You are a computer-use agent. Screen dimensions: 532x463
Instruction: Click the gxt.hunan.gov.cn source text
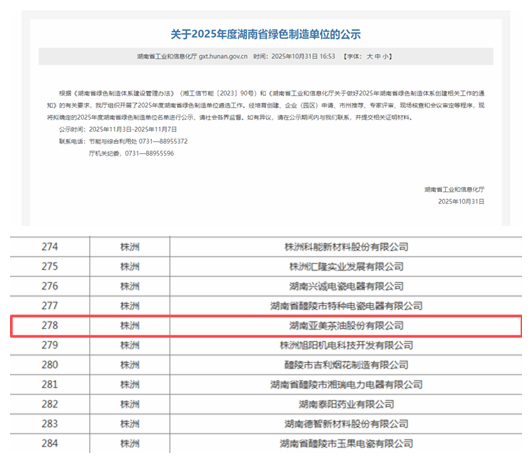click(x=223, y=56)
